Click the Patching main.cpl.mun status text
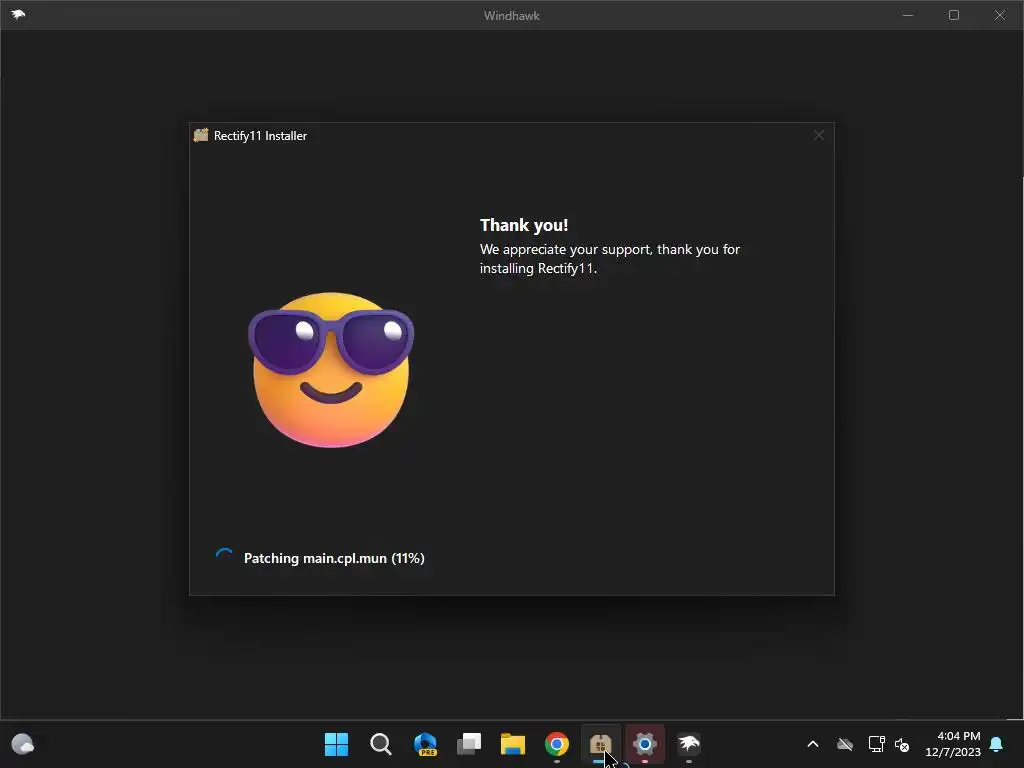This screenshot has height=768, width=1024. click(334, 558)
